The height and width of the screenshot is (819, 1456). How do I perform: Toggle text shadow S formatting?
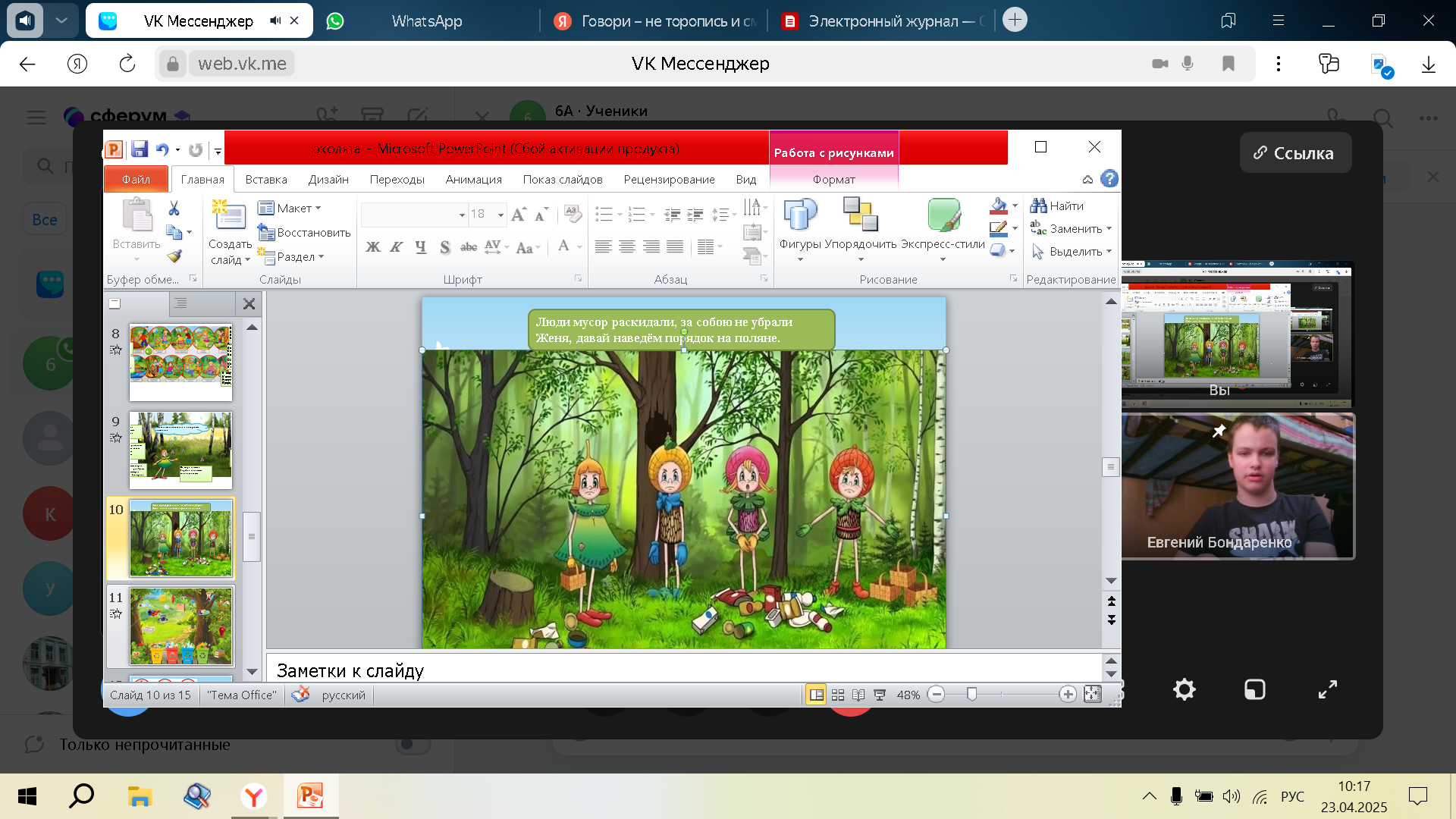click(445, 247)
